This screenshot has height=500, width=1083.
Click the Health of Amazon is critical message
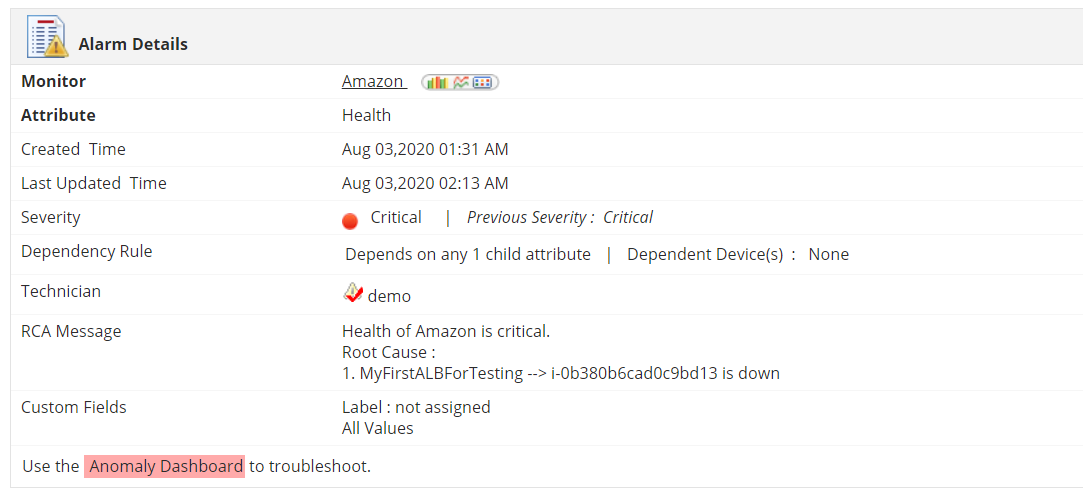[446, 331]
